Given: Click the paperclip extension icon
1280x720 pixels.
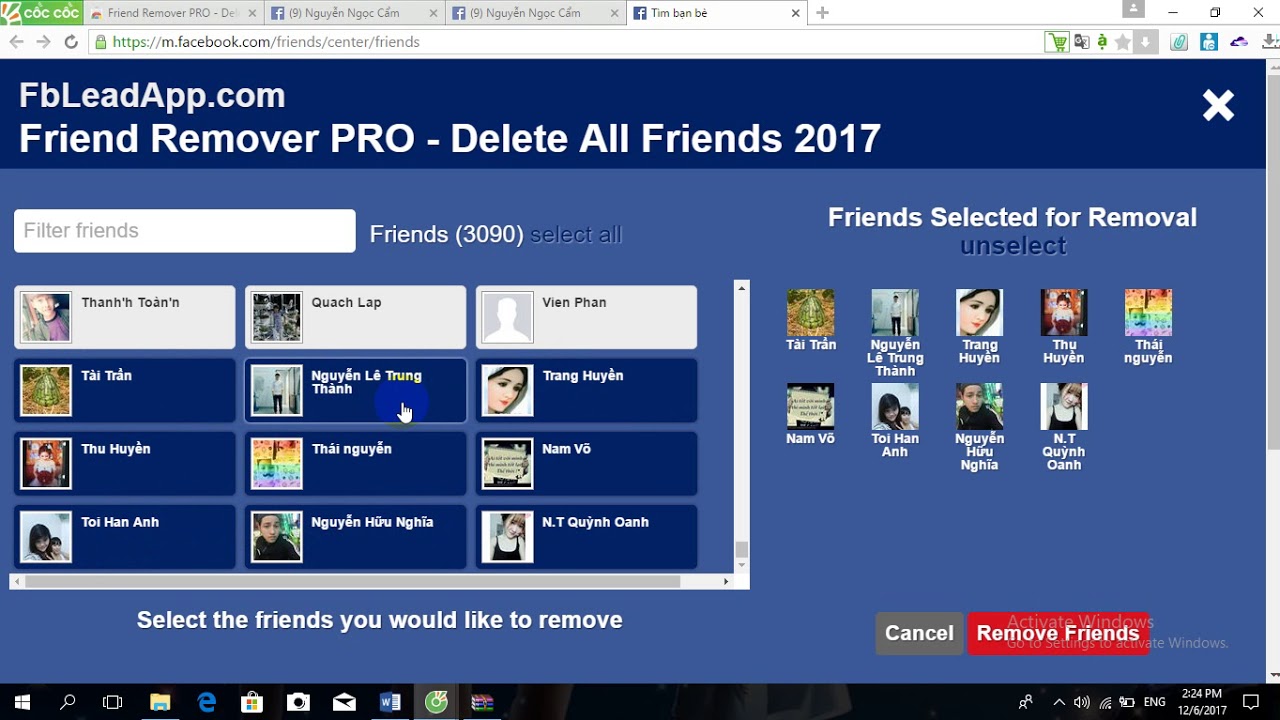Looking at the screenshot, I should (x=1180, y=42).
